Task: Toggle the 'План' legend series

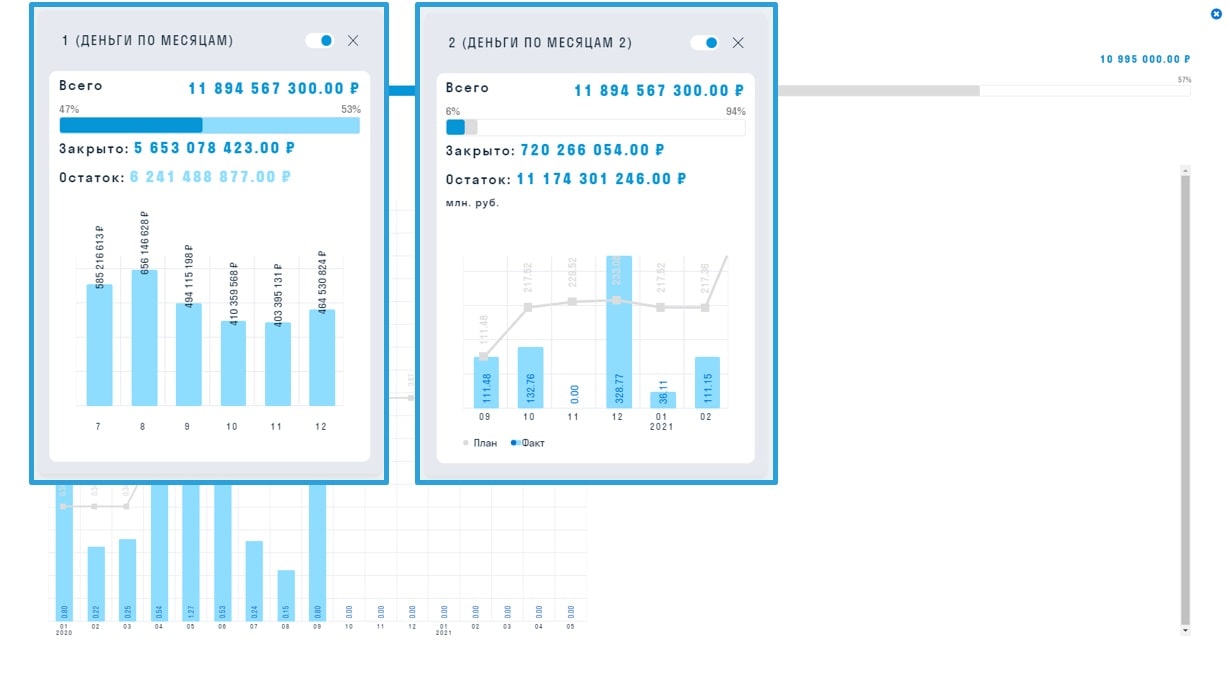Action: point(480,443)
